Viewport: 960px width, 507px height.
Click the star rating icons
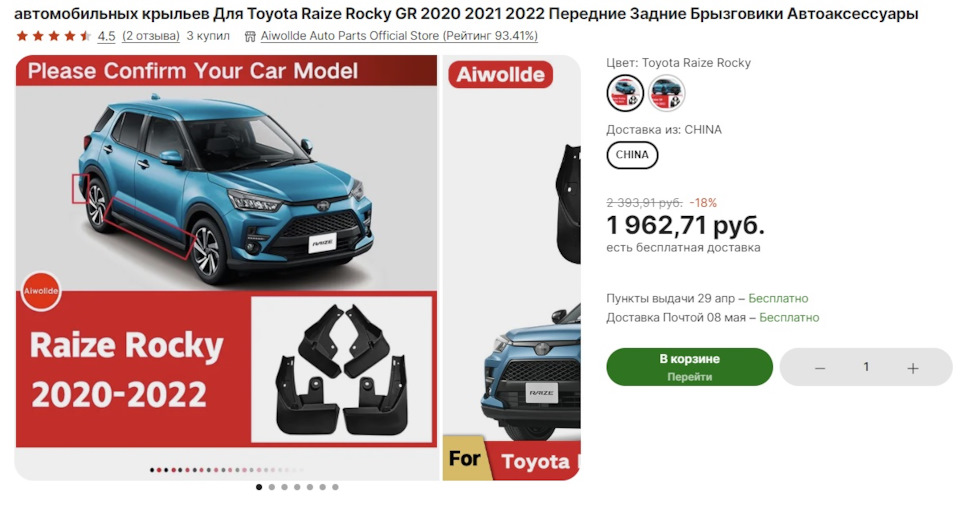[54, 36]
